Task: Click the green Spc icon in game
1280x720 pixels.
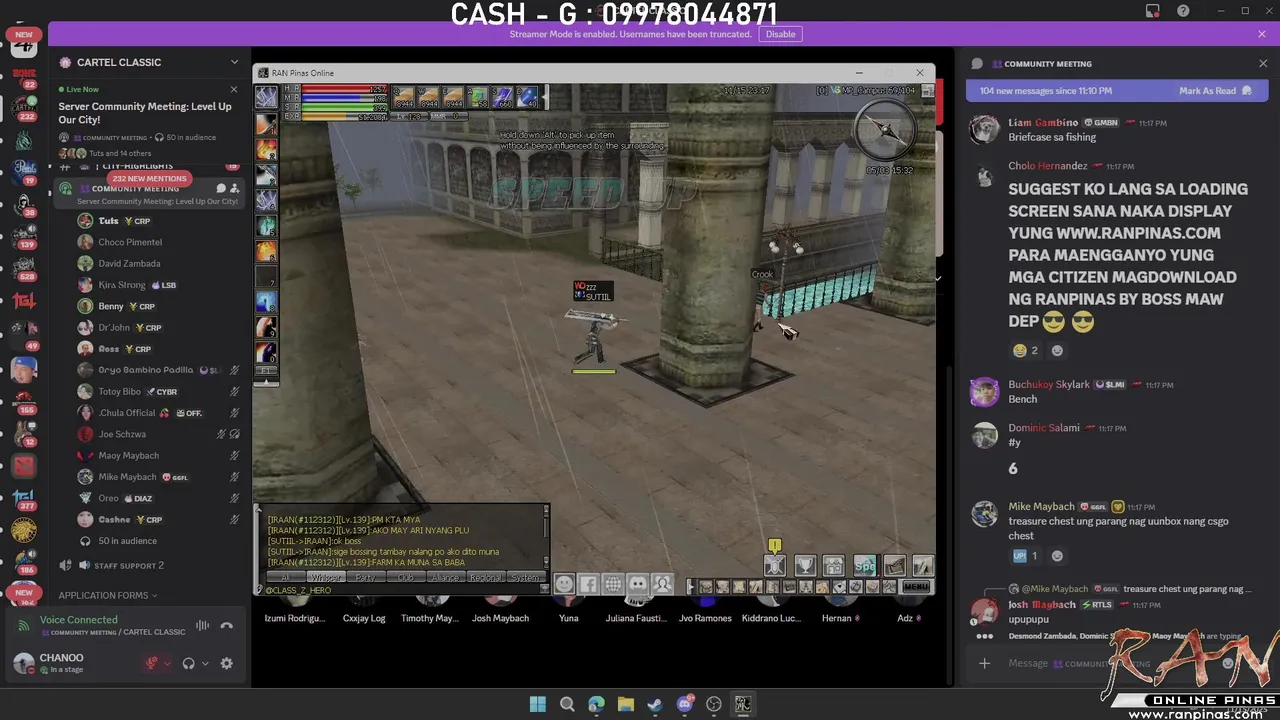Action: 864,566
